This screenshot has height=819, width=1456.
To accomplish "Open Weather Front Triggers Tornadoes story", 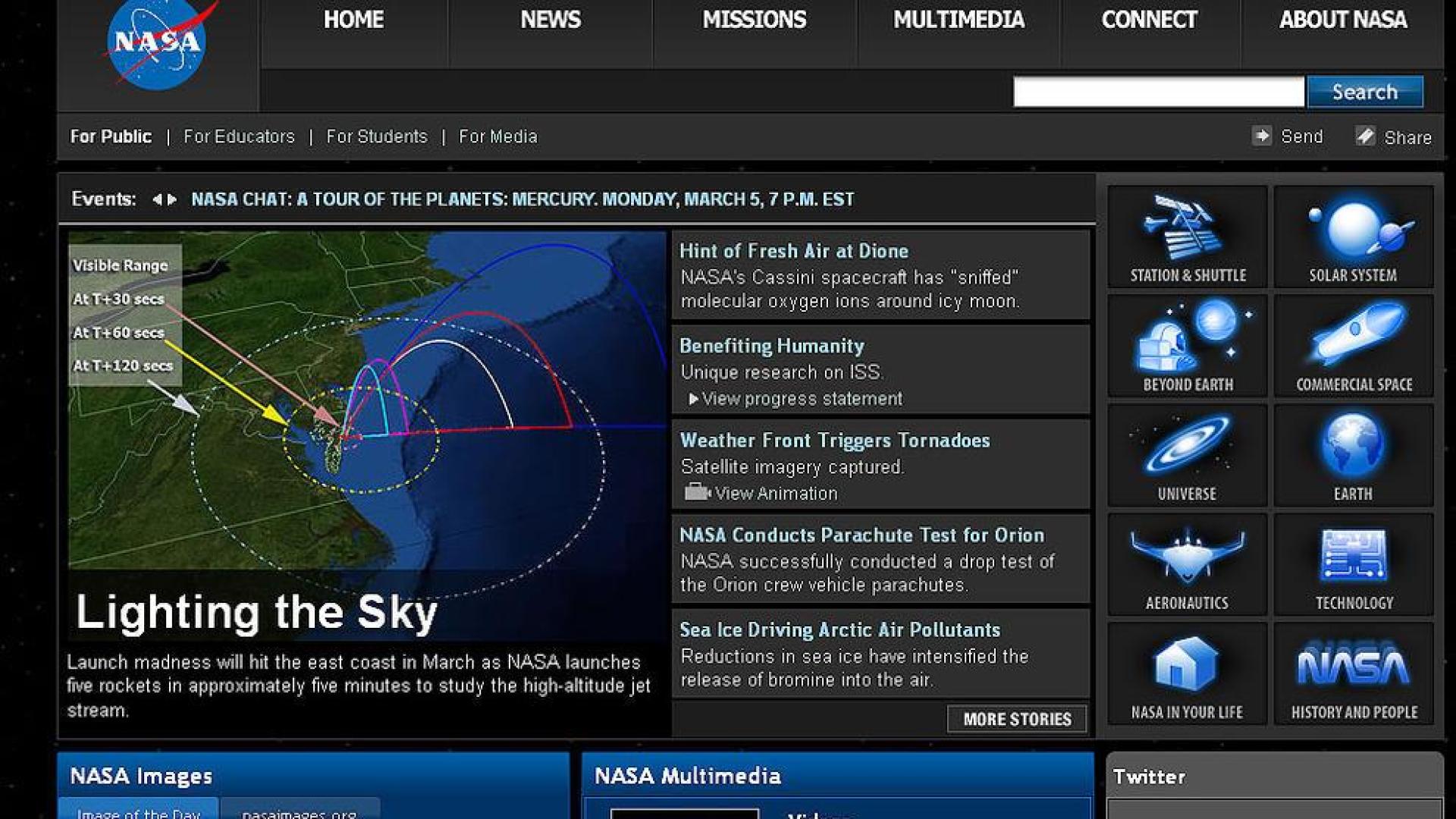I will (835, 441).
